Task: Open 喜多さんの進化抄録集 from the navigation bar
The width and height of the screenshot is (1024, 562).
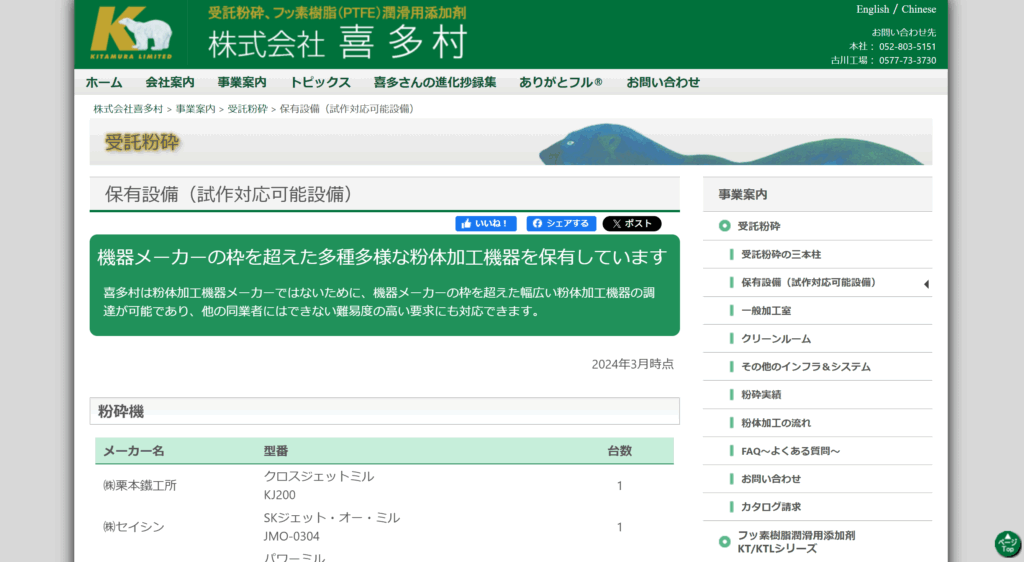Action: pyautogui.click(x=434, y=82)
